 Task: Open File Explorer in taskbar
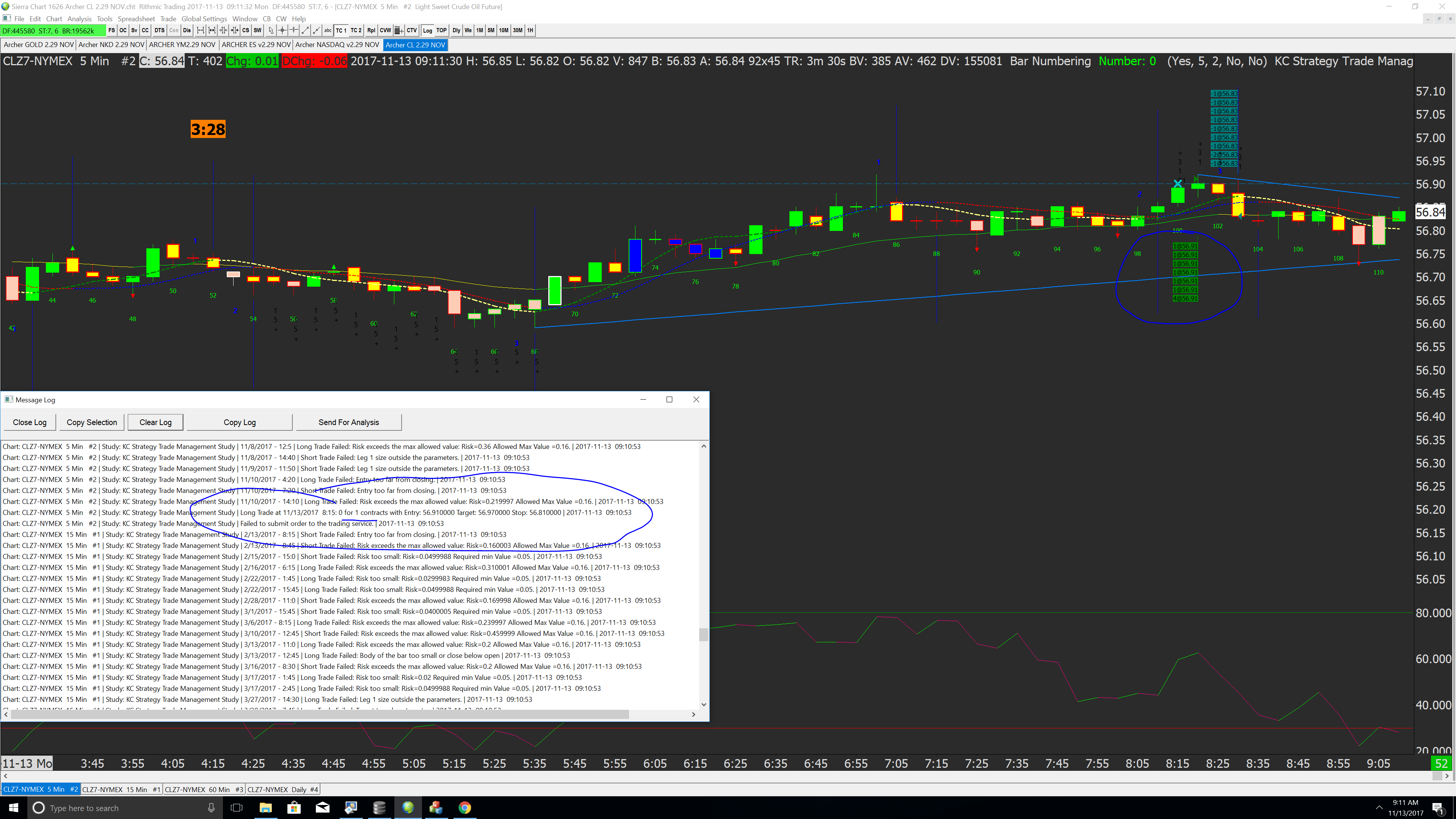click(266, 808)
